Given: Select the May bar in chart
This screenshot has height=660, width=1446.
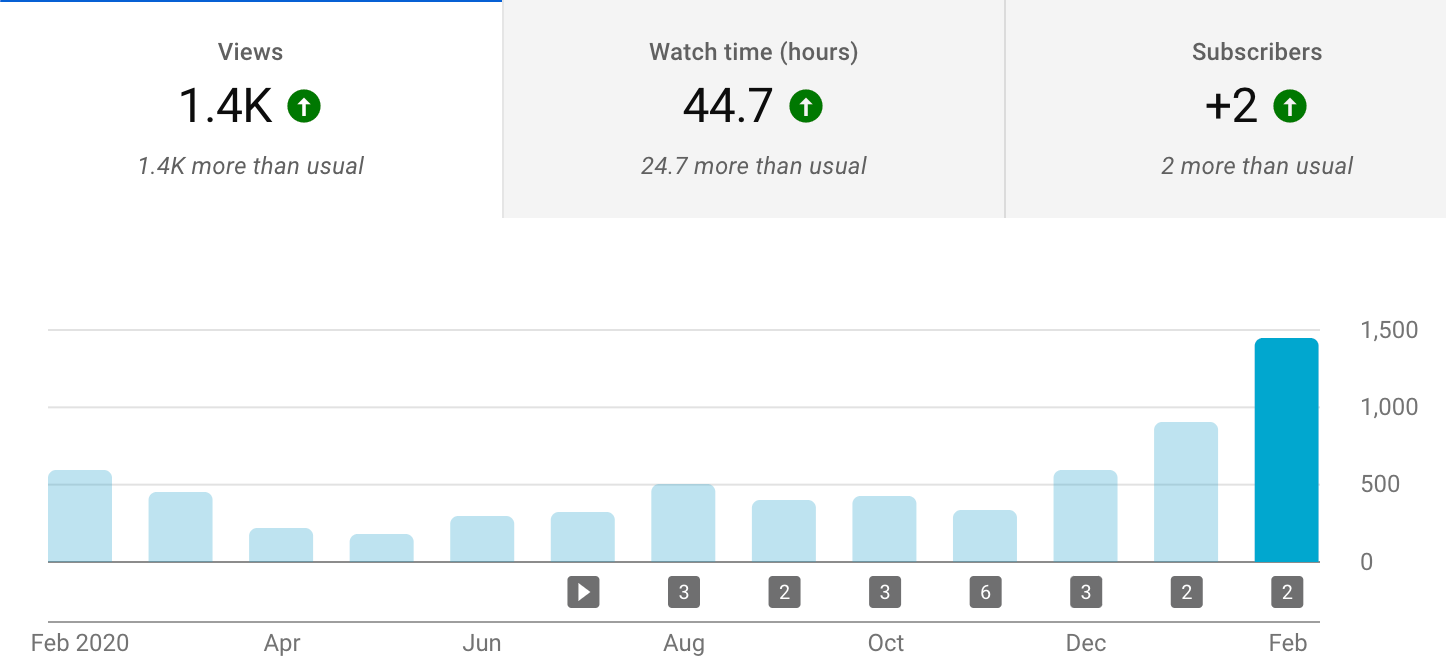Looking at the screenshot, I should [382, 548].
